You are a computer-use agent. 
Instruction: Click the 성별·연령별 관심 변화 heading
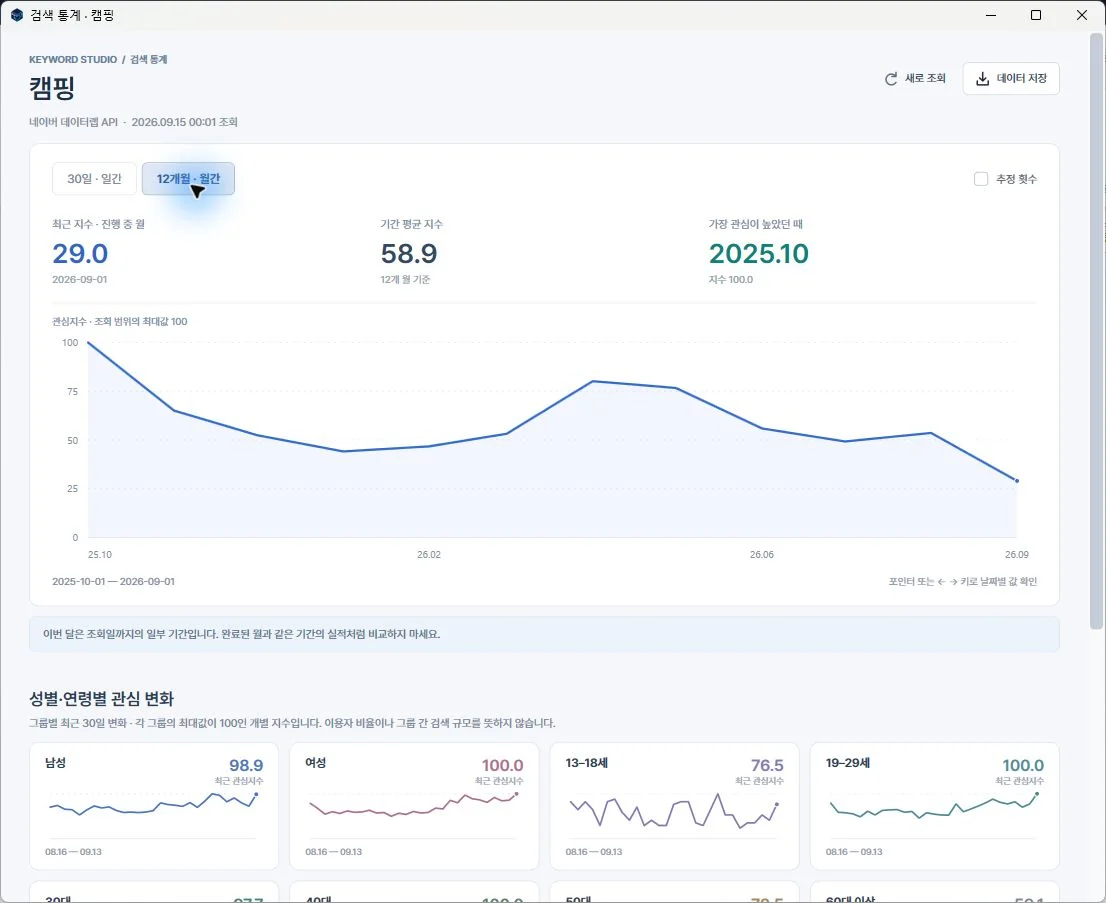coord(102,698)
